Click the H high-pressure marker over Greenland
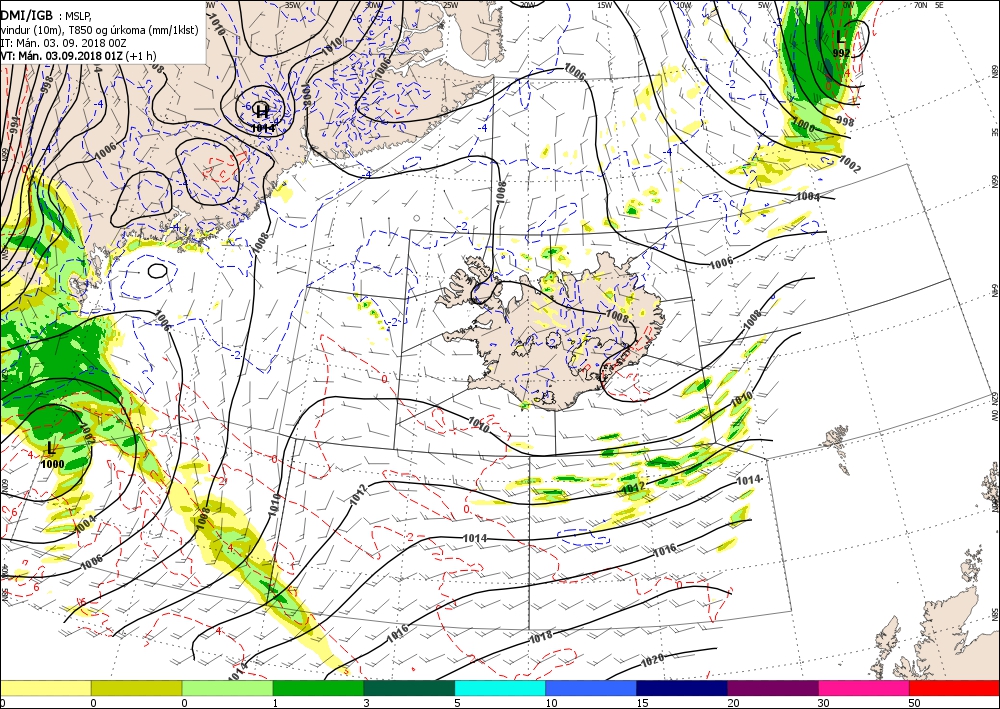 (x=261, y=111)
